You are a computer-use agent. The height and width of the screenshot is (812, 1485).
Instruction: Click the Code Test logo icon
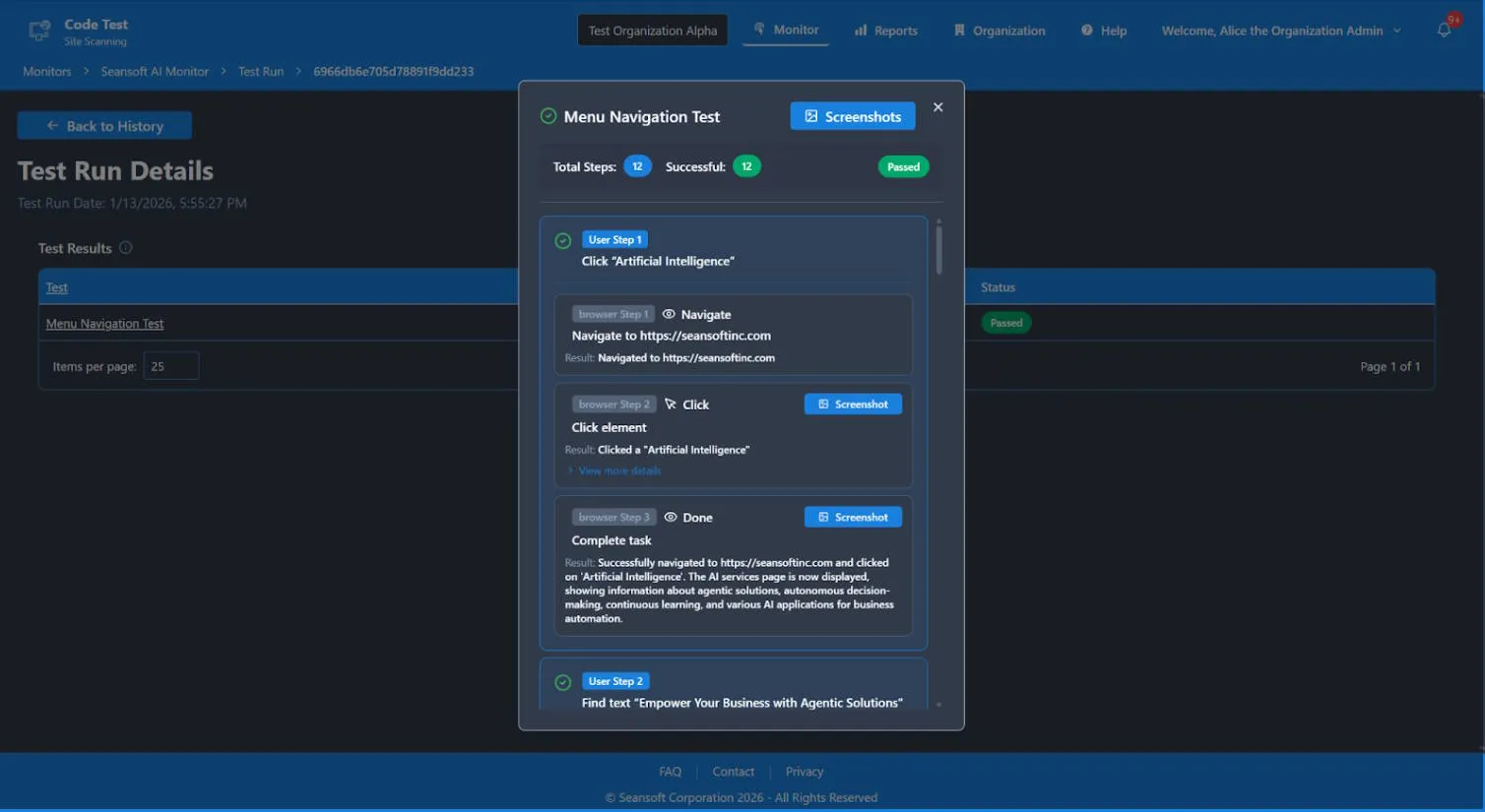point(39,31)
